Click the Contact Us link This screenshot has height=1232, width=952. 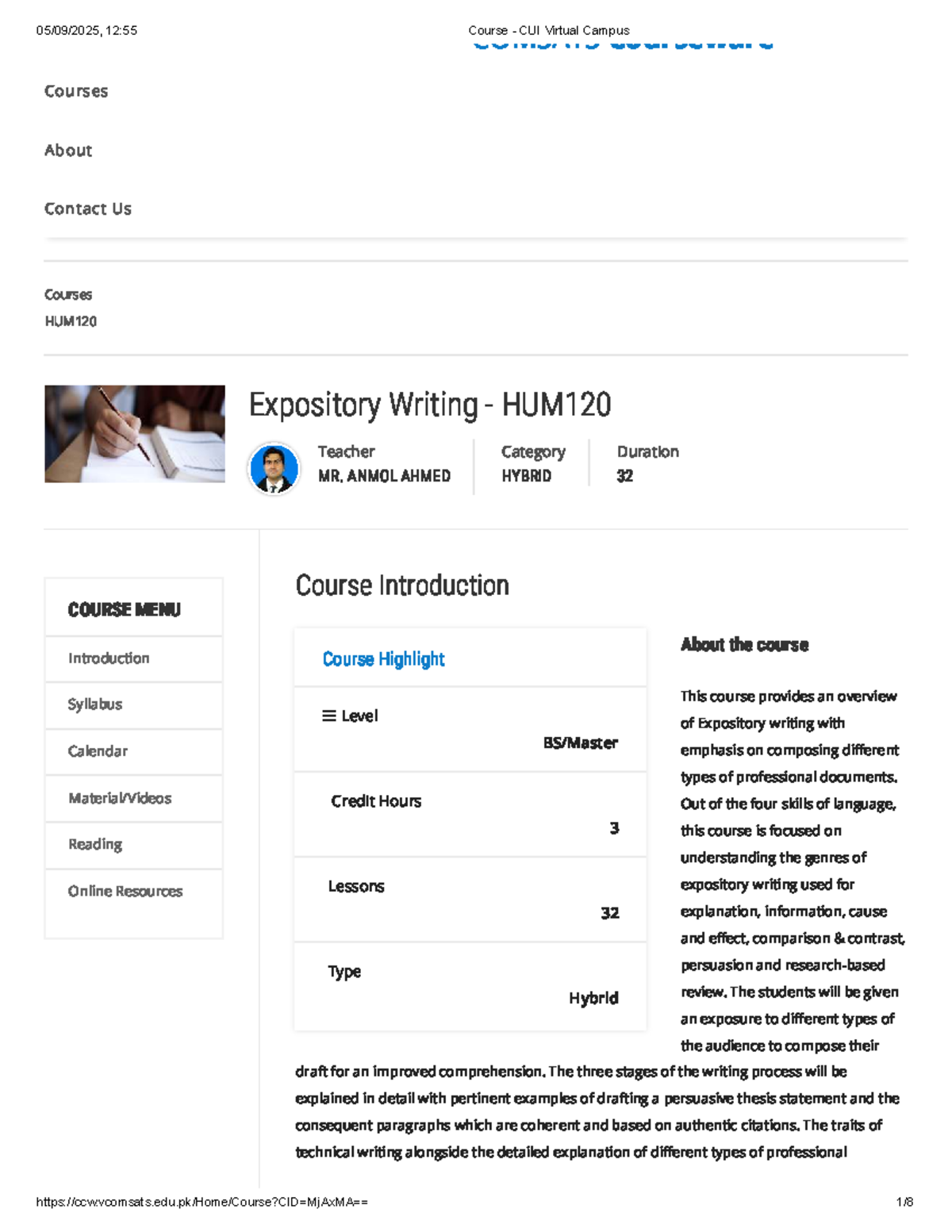(87, 209)
